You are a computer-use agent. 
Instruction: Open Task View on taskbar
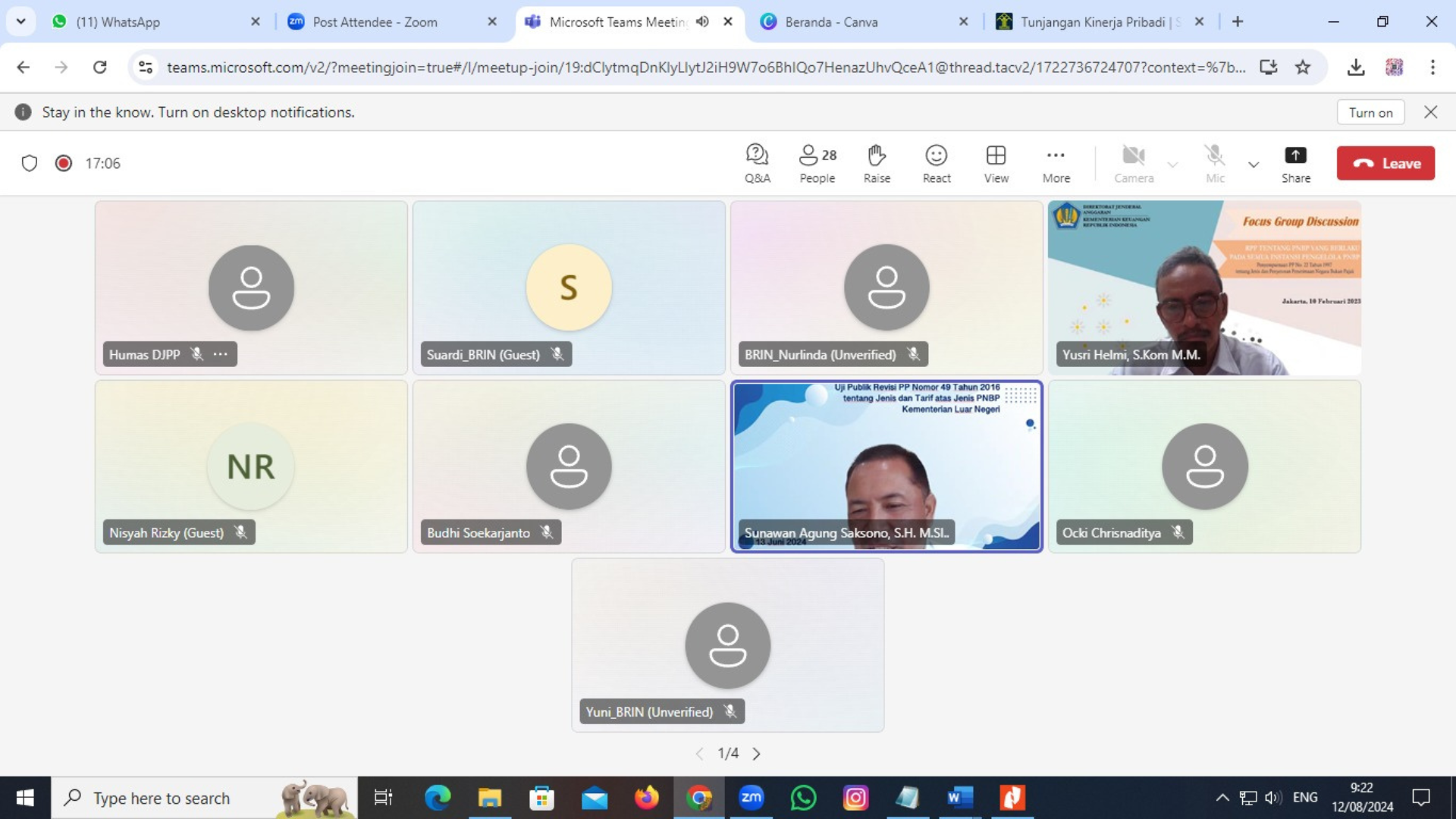pyautogui.click(x=383, y=798)
